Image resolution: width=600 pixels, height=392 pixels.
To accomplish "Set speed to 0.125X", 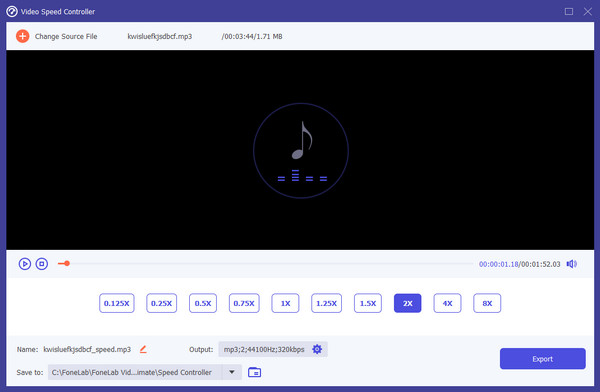I will [x=117, y=303].
